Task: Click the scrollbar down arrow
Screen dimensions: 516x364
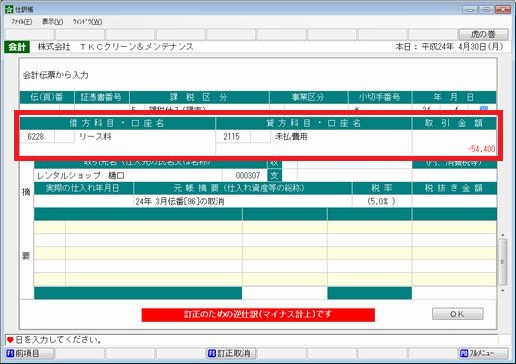Action: [x=502, y=290]
